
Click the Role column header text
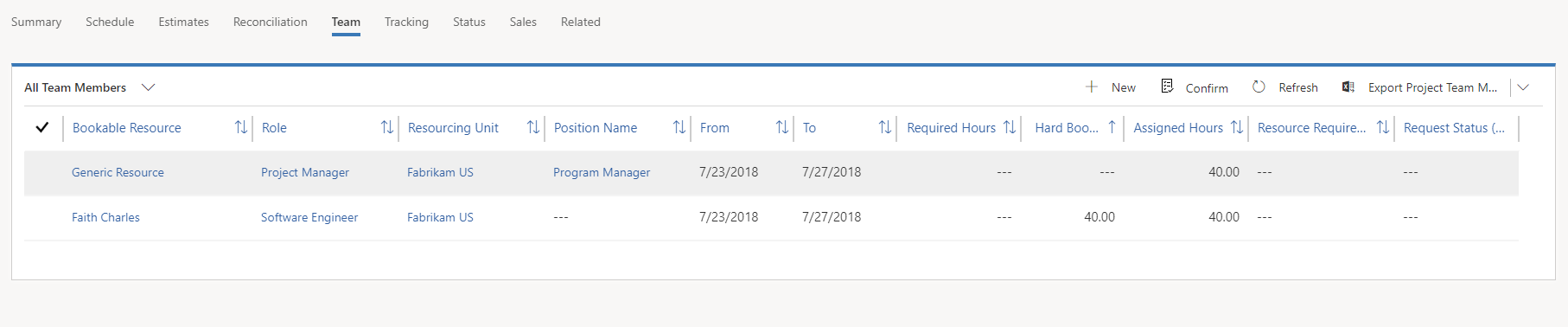click(274, 127)
